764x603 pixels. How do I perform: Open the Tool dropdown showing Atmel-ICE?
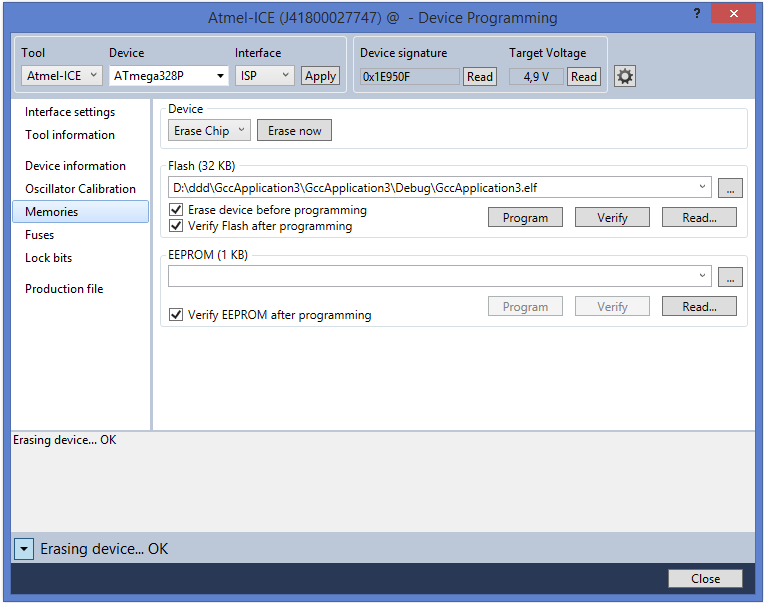(x=62, y=75)
